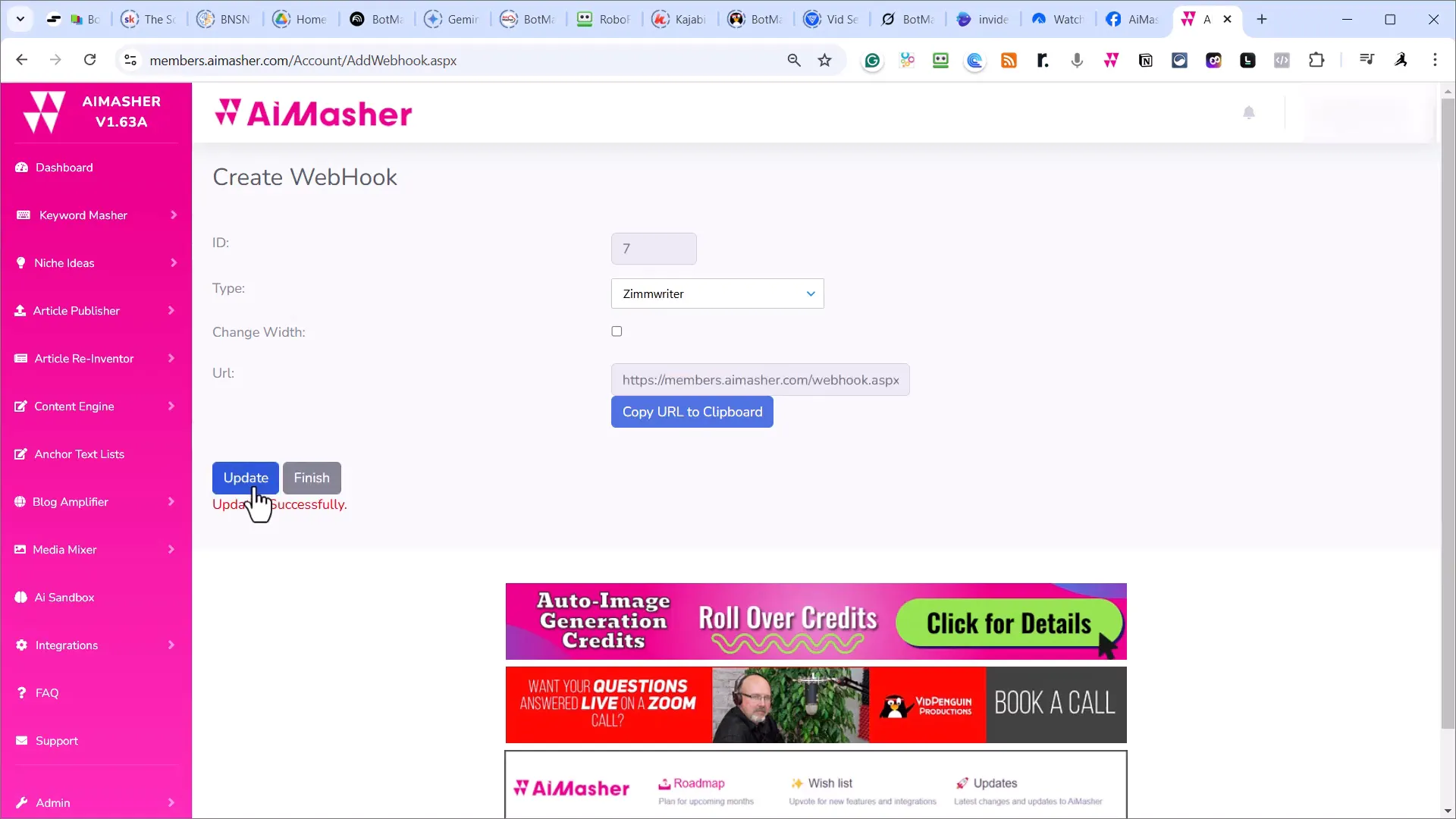Screen dimensions: 1456x819
Task: Click the notification bell icon
Action: coord(1249,113)
